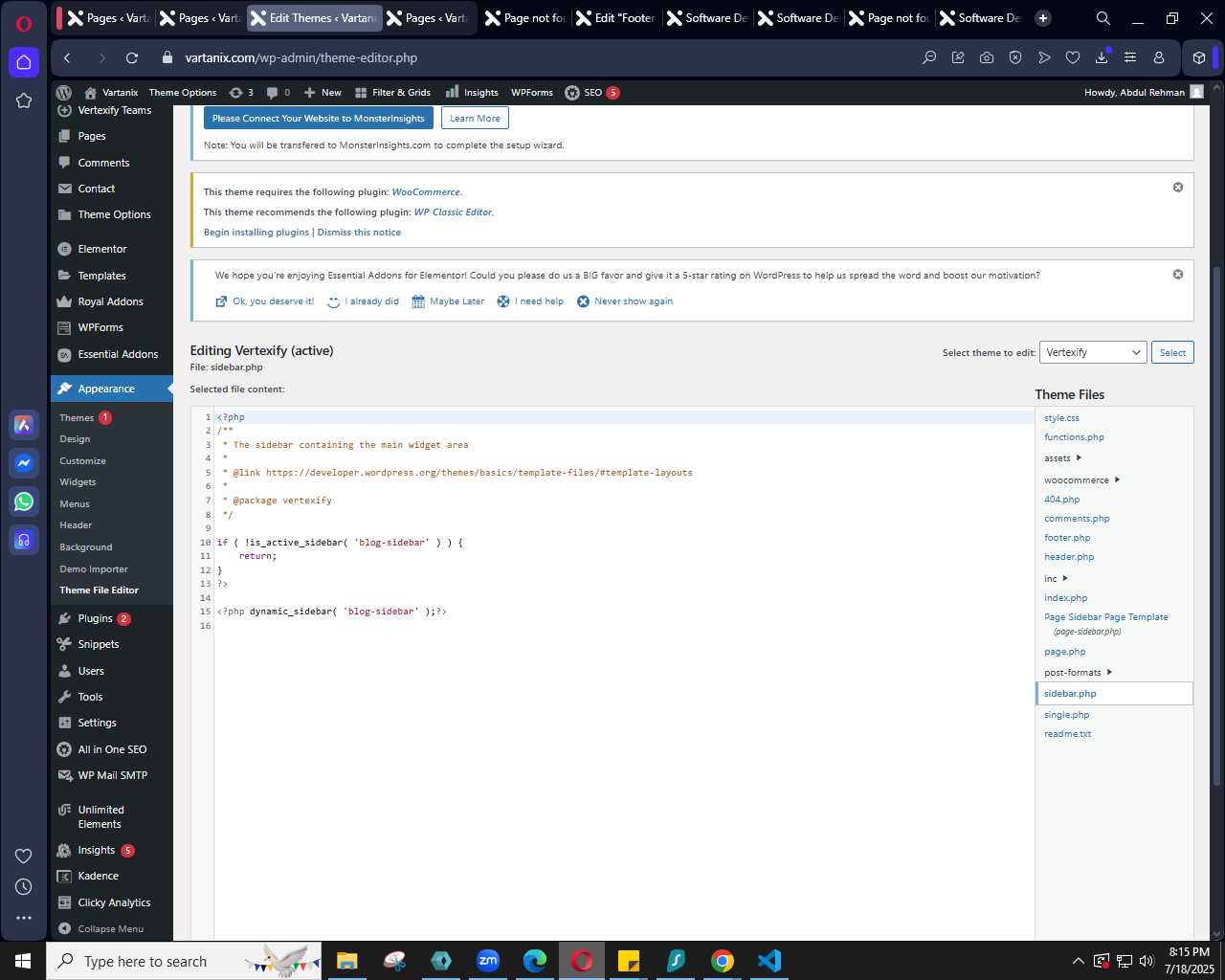Expand the inc folder in Theme Files
Image resolution: width=1225 pixels, height=980 pixels.
click(x=1056, y=579)
